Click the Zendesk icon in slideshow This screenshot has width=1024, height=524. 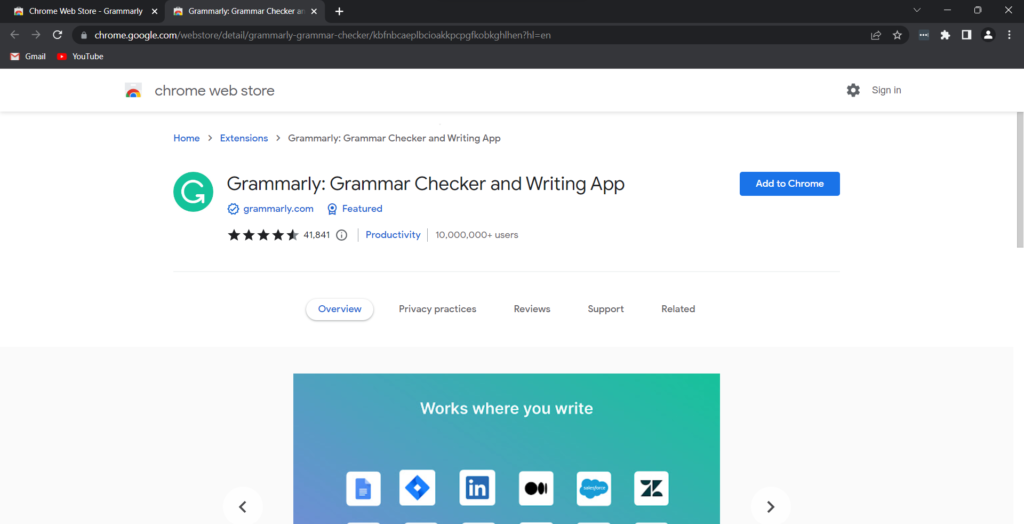point(651,488)
